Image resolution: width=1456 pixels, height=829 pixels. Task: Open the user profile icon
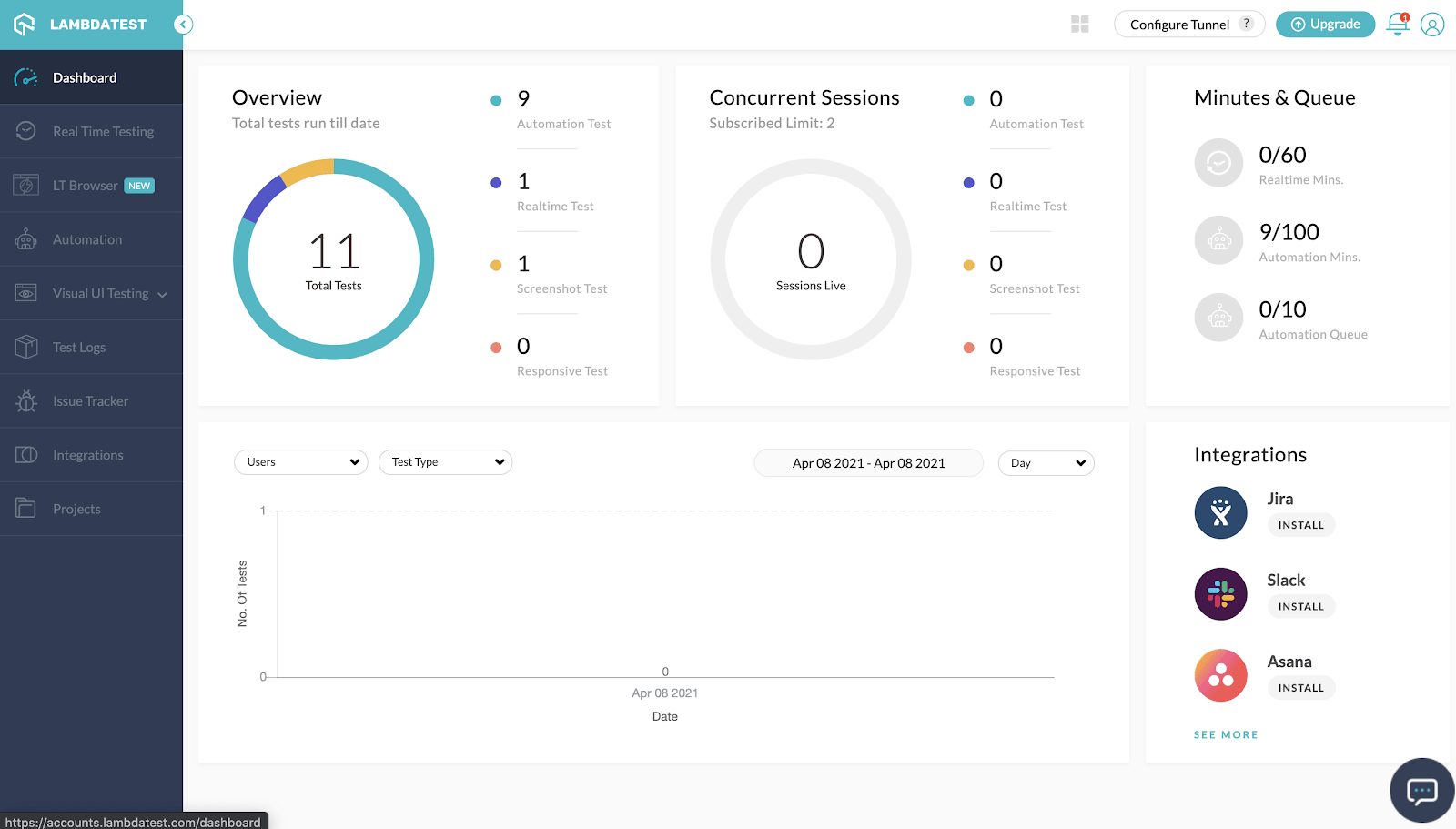[x=1432, y=25]
